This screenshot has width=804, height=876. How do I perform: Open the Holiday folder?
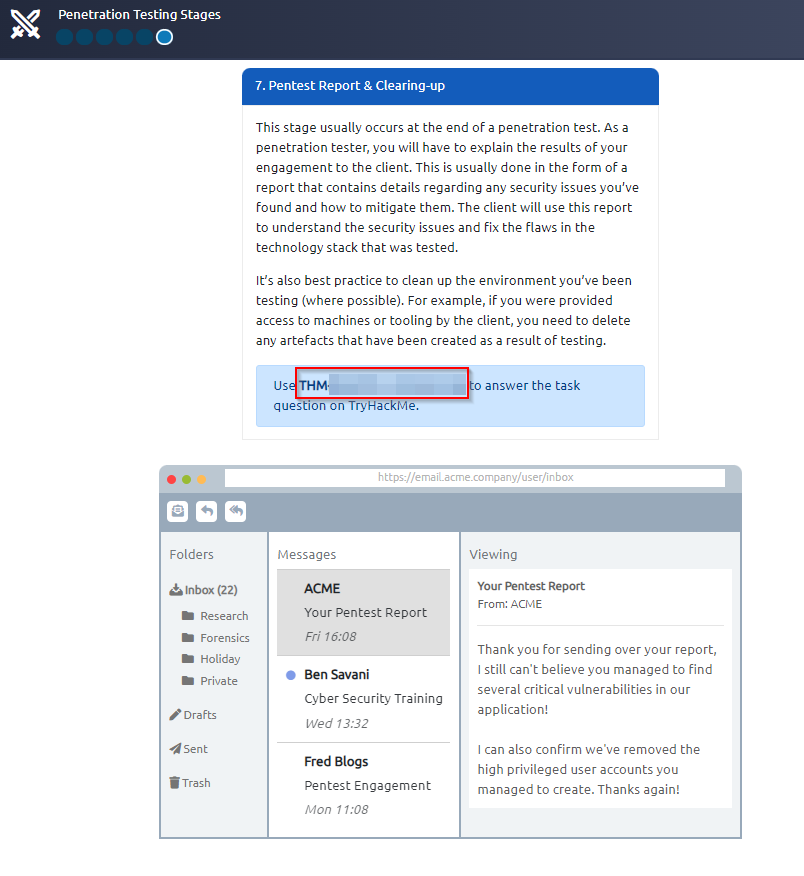pos(220,659)
